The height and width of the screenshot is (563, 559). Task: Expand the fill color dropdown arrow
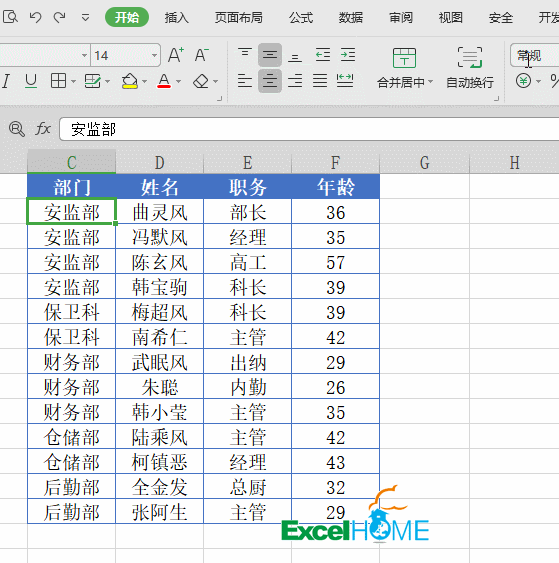[x=144, y=82]
